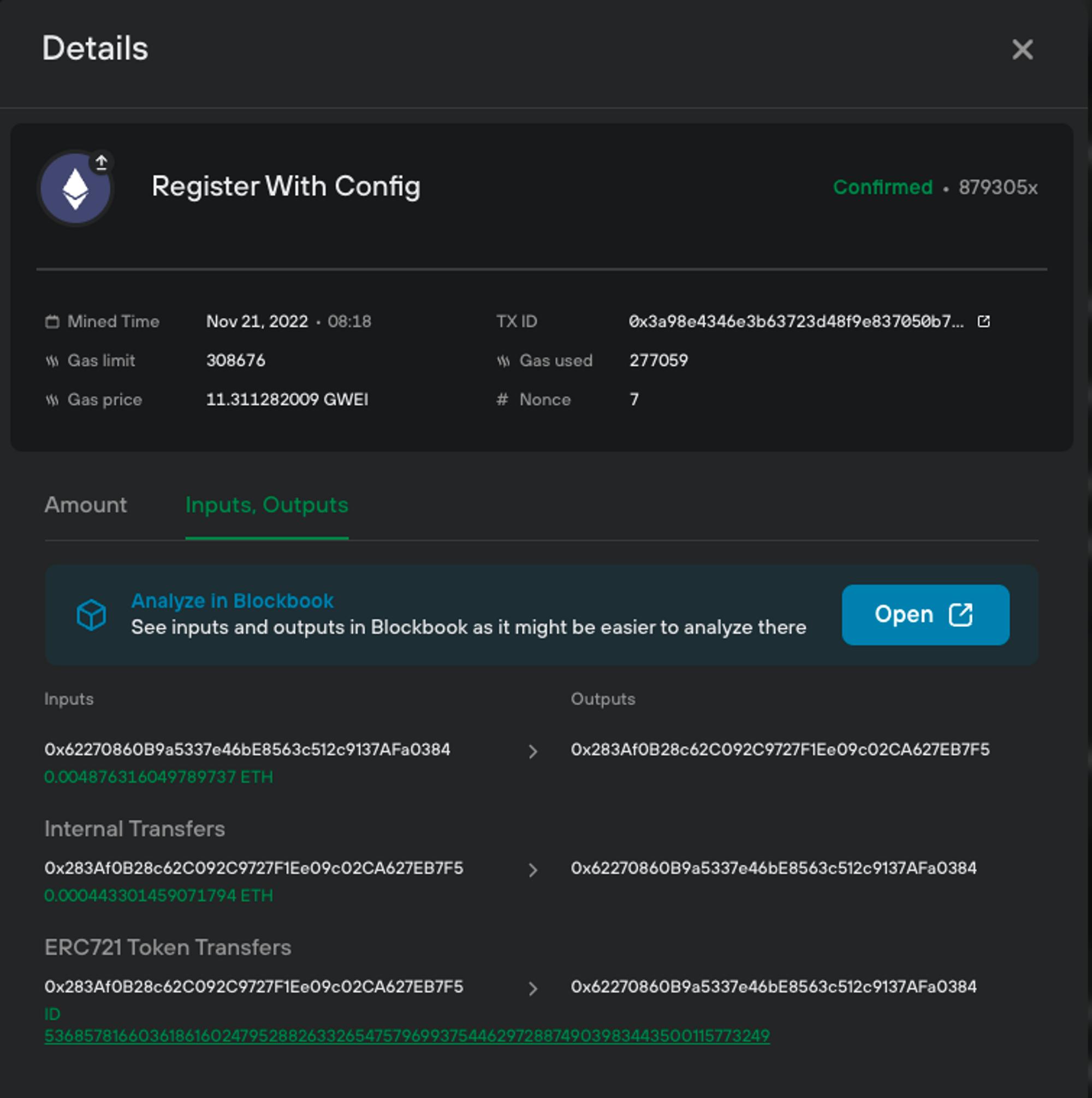Screen dimensions: 1092x1098
Task: Click the Internal Transfers recipient address
Action: 774,868
